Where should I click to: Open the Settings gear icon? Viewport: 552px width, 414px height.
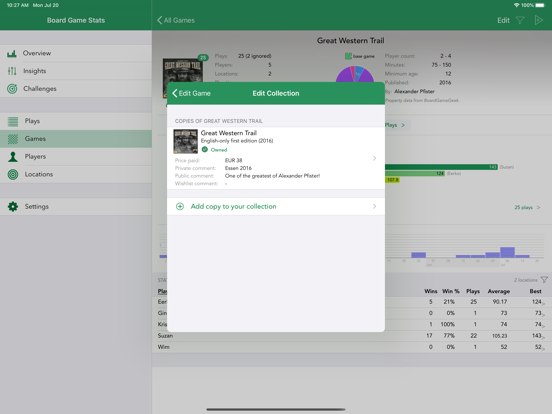13,207
